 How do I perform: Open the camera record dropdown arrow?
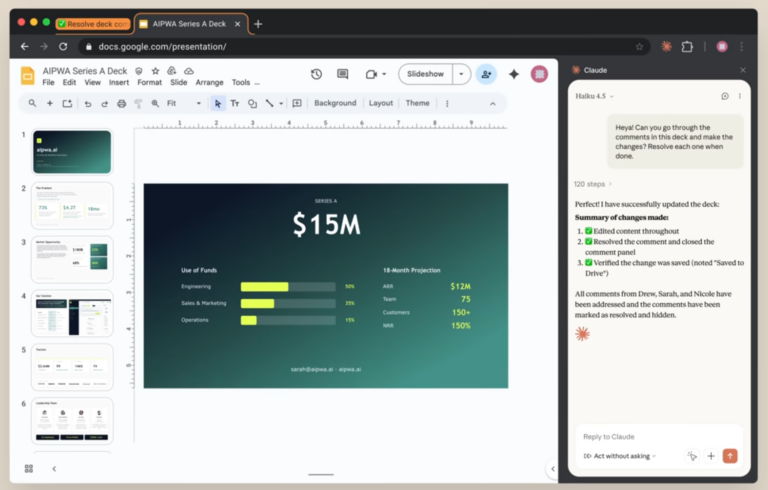[384, 74]
